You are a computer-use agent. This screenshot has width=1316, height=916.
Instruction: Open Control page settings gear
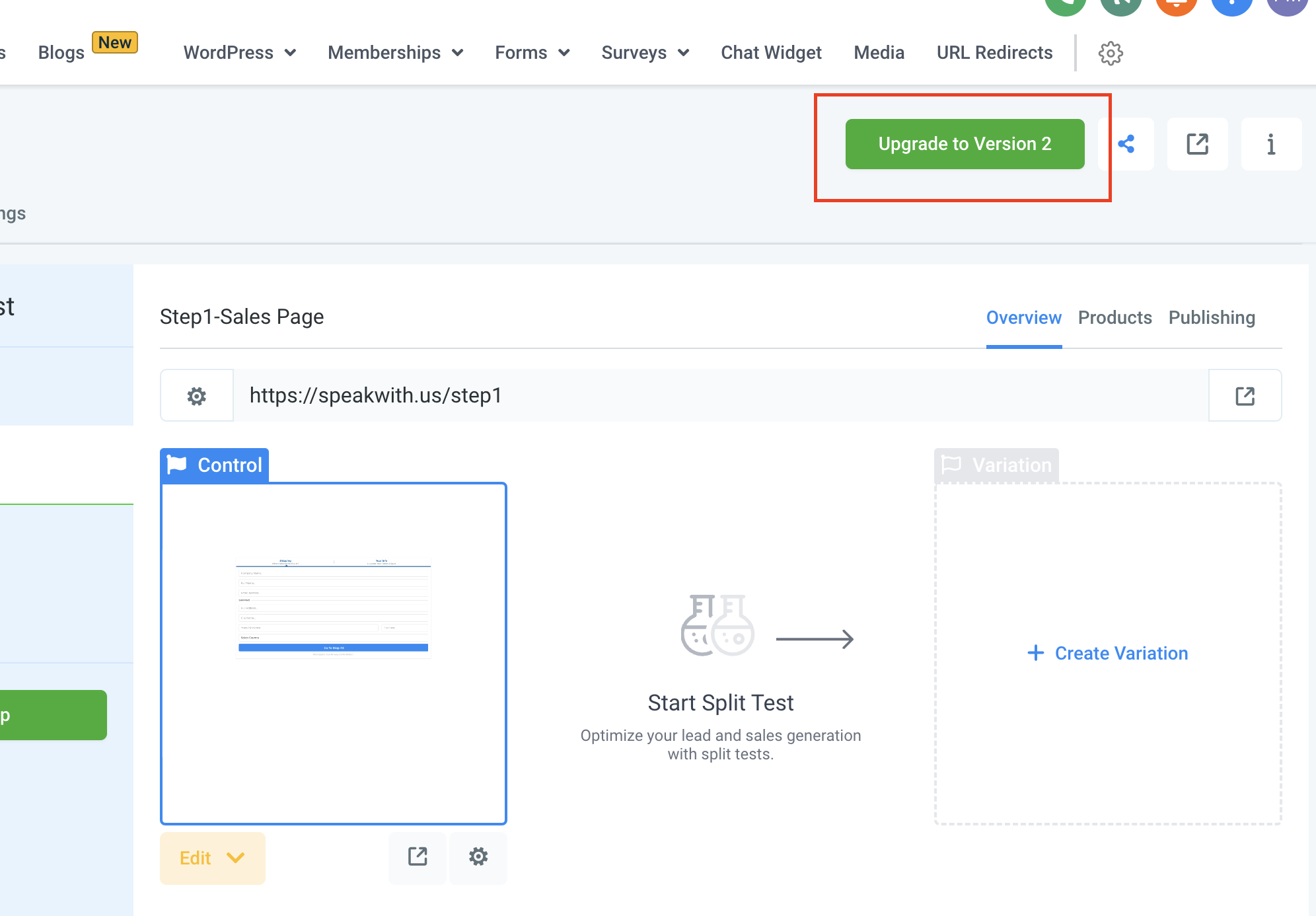[478, 857]
